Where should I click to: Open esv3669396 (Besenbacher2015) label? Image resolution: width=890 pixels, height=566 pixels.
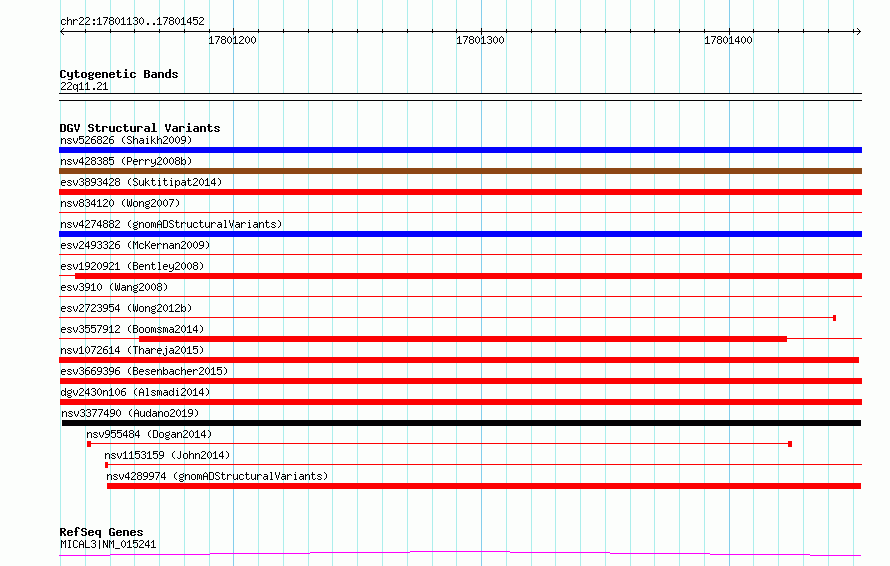point(144,371)
